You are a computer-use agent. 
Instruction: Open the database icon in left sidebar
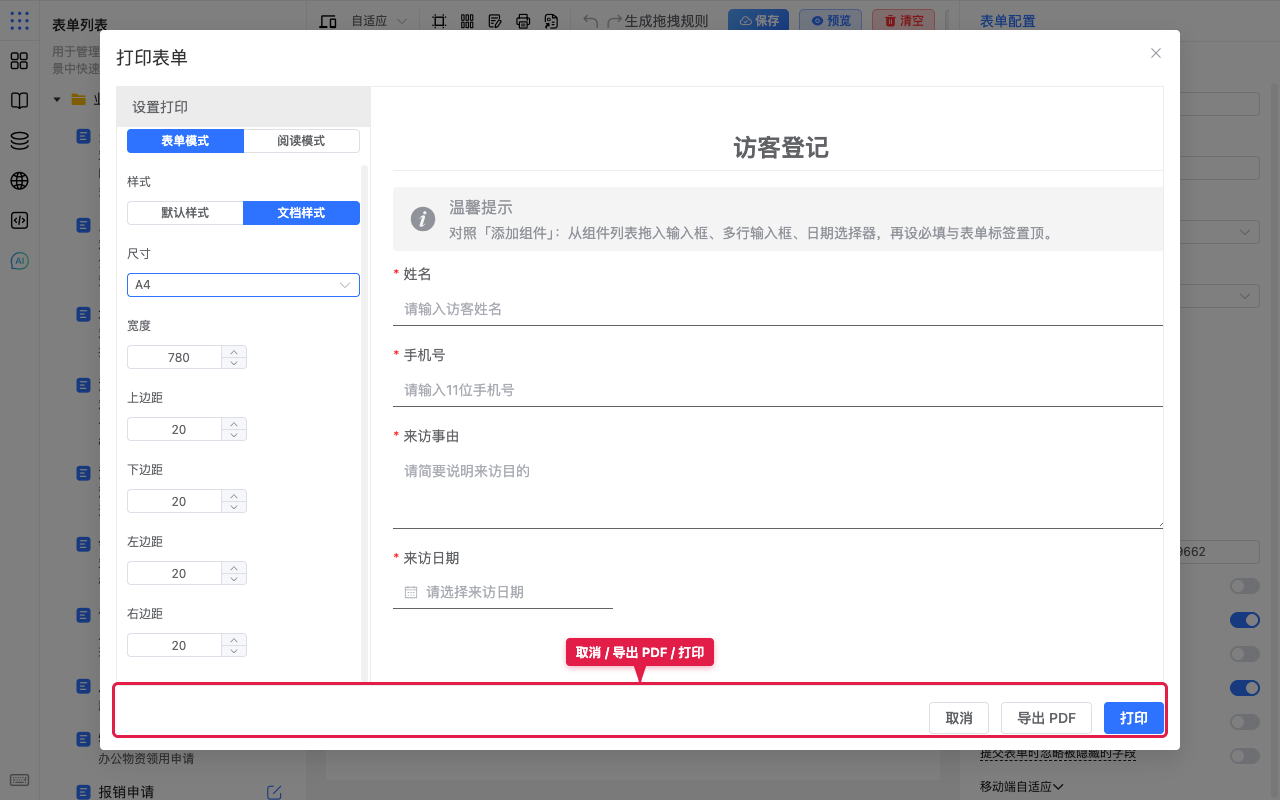tap(19, 141)
